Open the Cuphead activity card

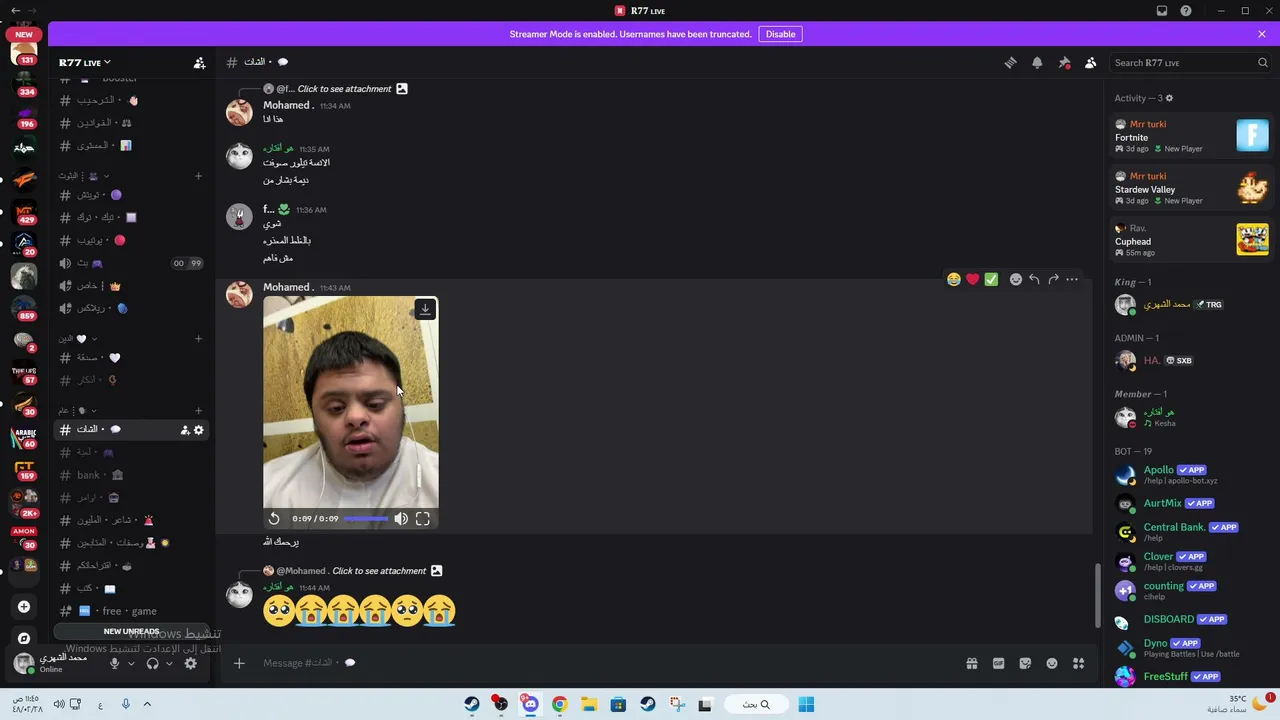click(x=1191, y=240)
